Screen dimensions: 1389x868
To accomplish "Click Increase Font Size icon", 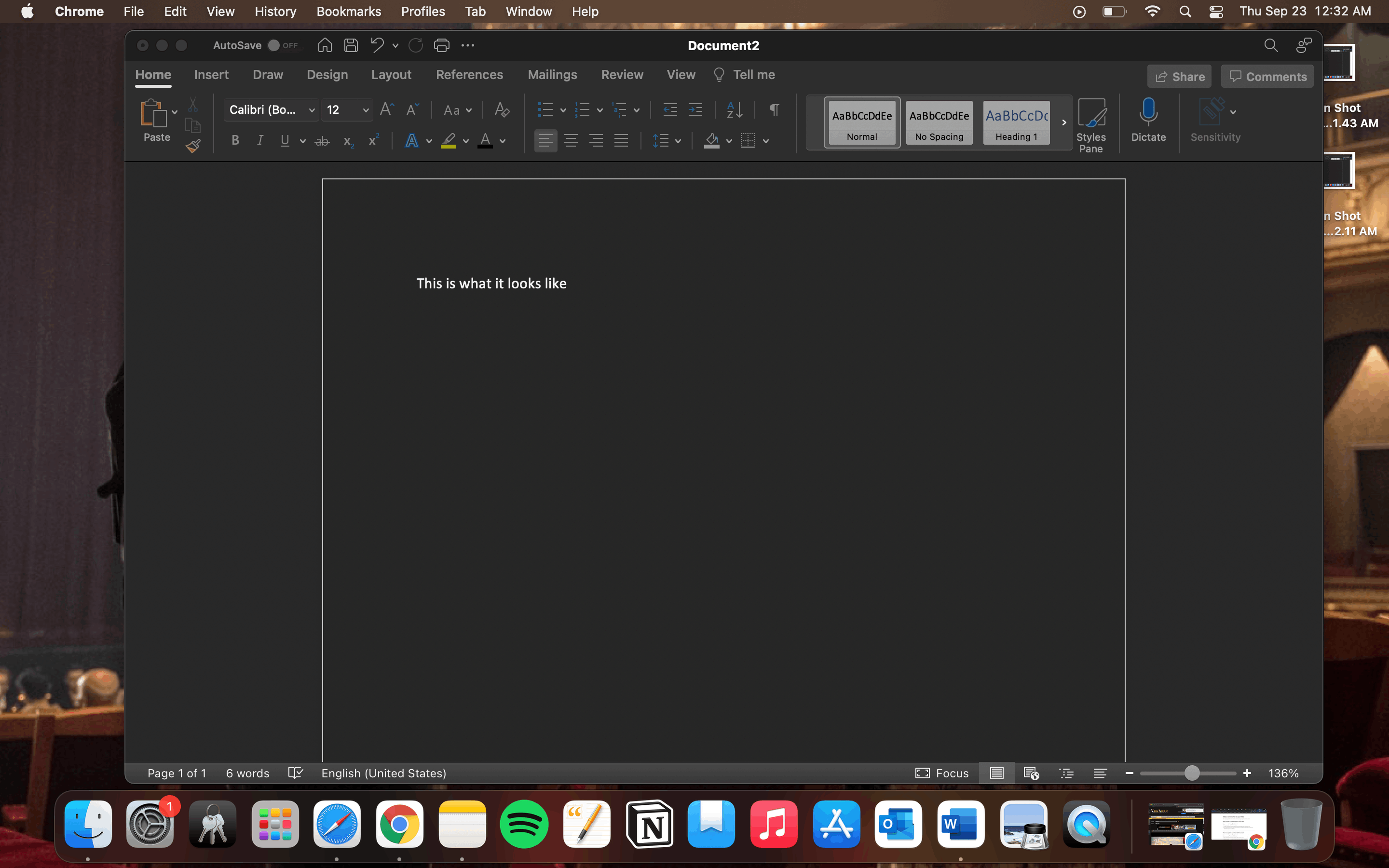I will click(387, 109).
